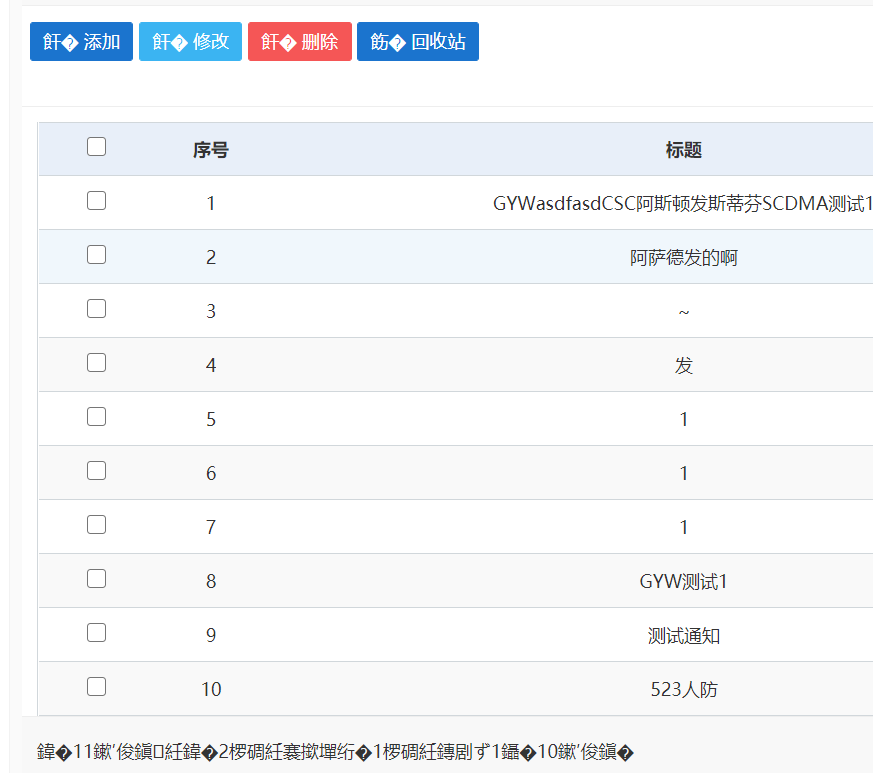Tick the checkbox in row 5

click(x=96, y=417)
